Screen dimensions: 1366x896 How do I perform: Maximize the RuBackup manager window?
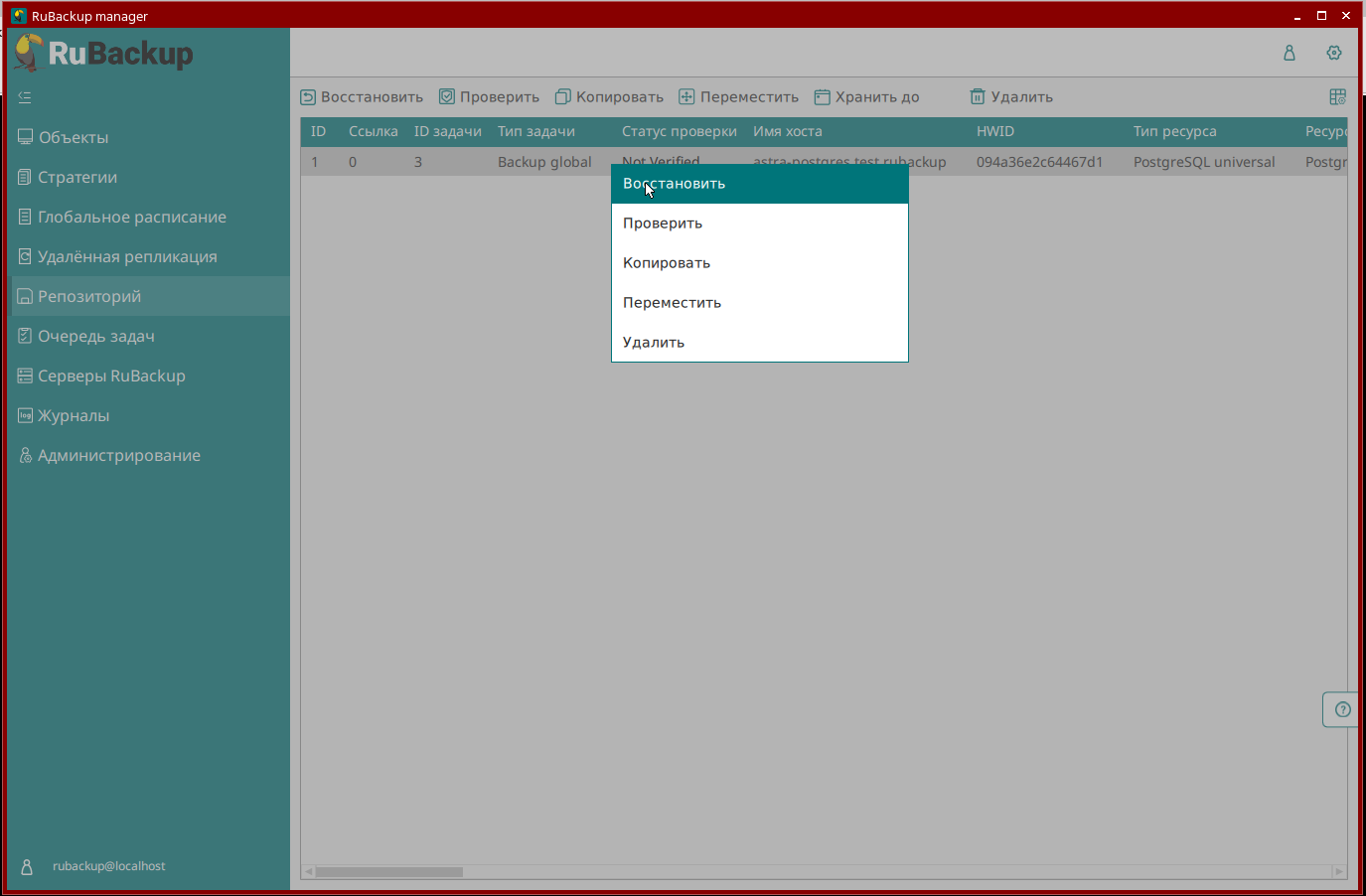(1321, 16)
